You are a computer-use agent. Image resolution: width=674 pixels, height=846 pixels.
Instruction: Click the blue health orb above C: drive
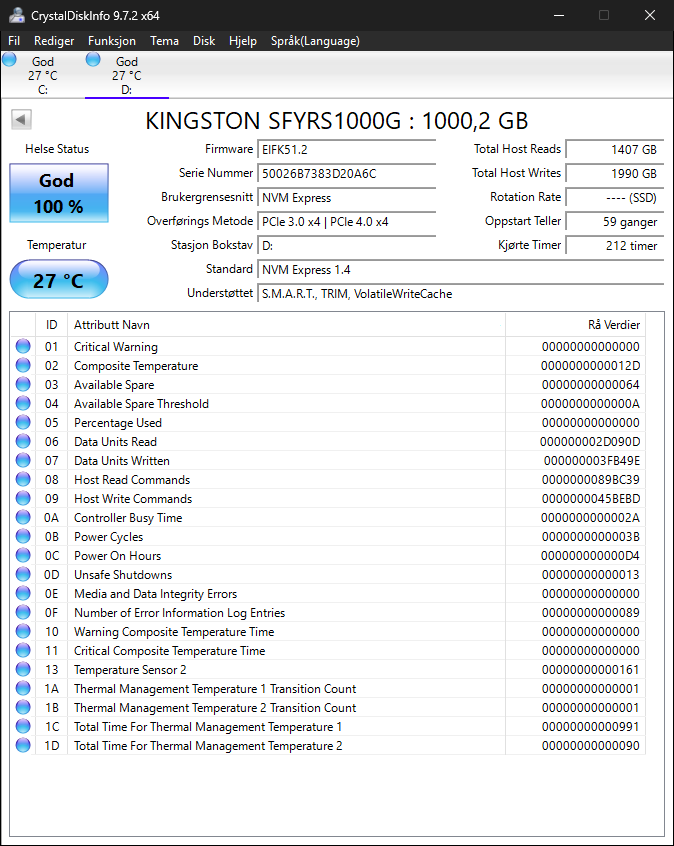9,59
